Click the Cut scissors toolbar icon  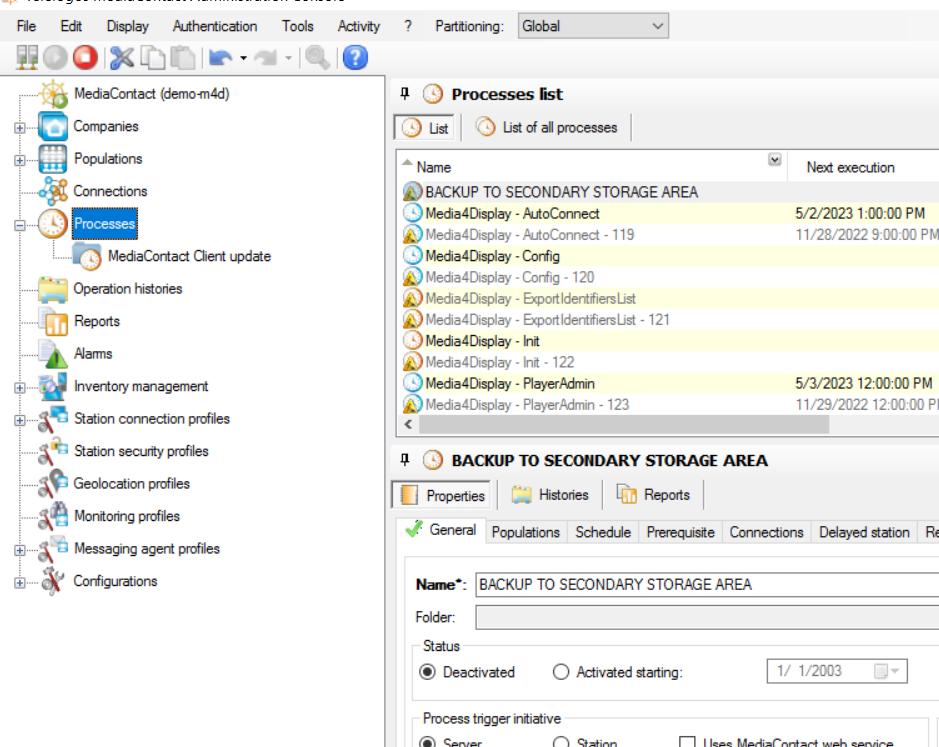pyautogui.click(x=122, y=58)
